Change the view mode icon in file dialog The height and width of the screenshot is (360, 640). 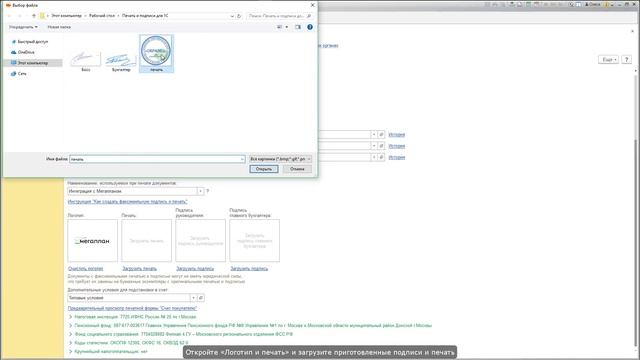pyautogui.click(x=280, y=27)
